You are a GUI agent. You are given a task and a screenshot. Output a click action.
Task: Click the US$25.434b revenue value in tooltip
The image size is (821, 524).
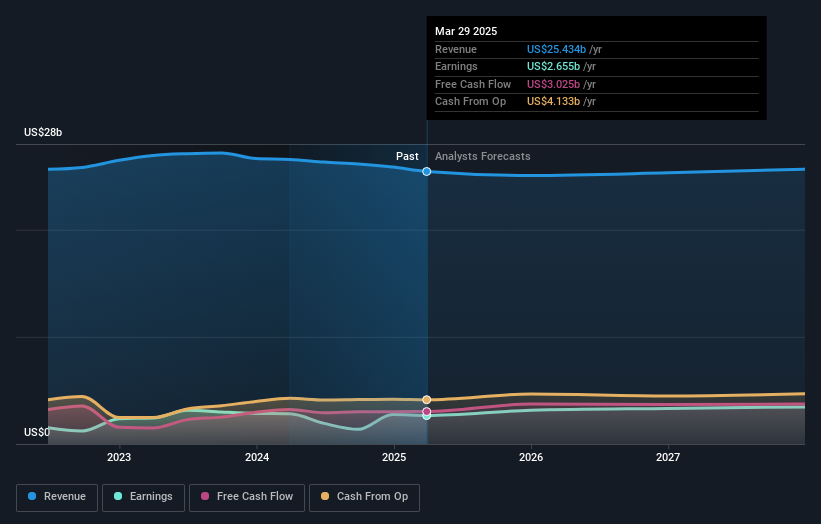coord(557,49)
